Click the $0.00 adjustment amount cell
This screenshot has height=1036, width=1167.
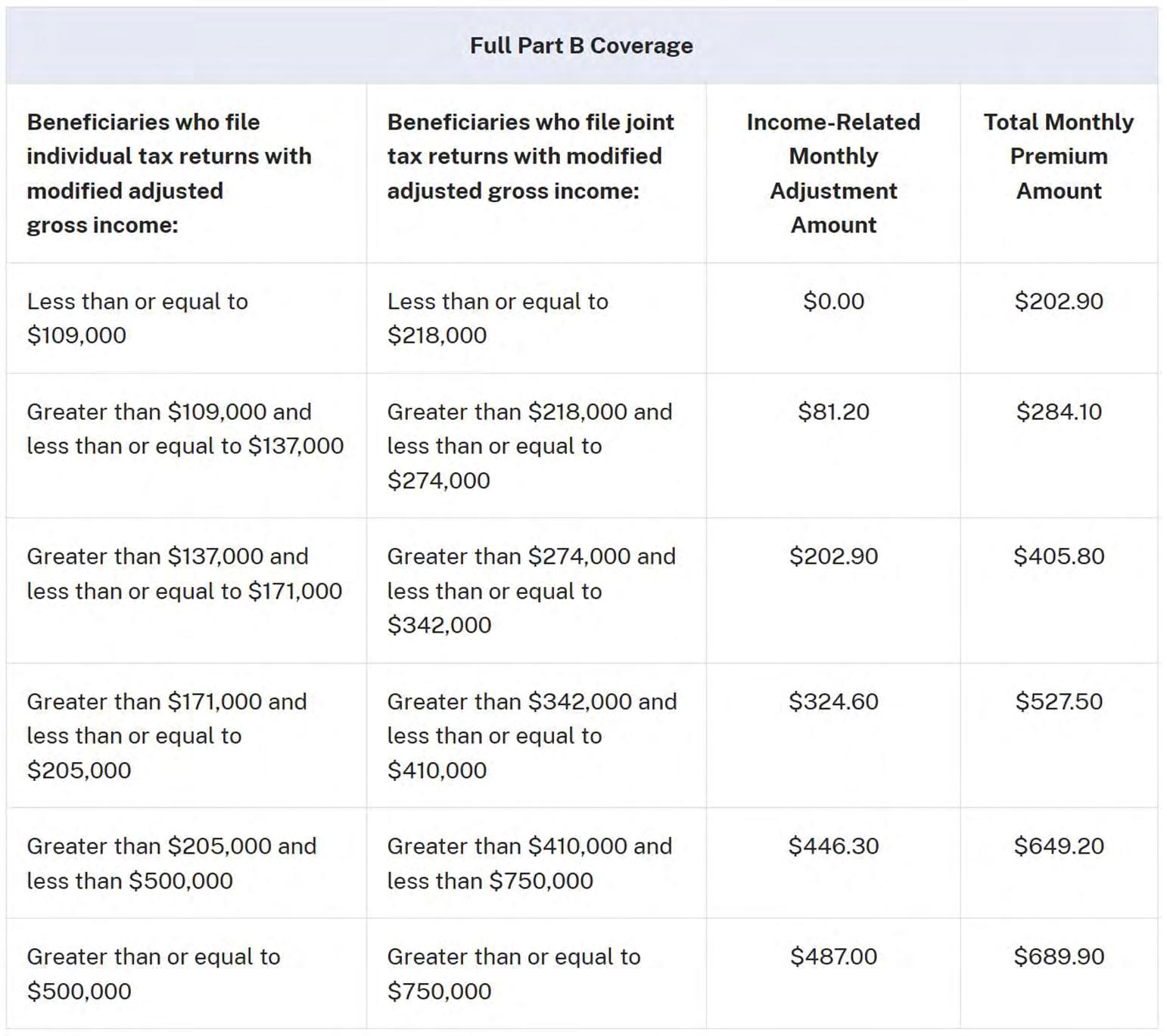(x=833, y=301)
